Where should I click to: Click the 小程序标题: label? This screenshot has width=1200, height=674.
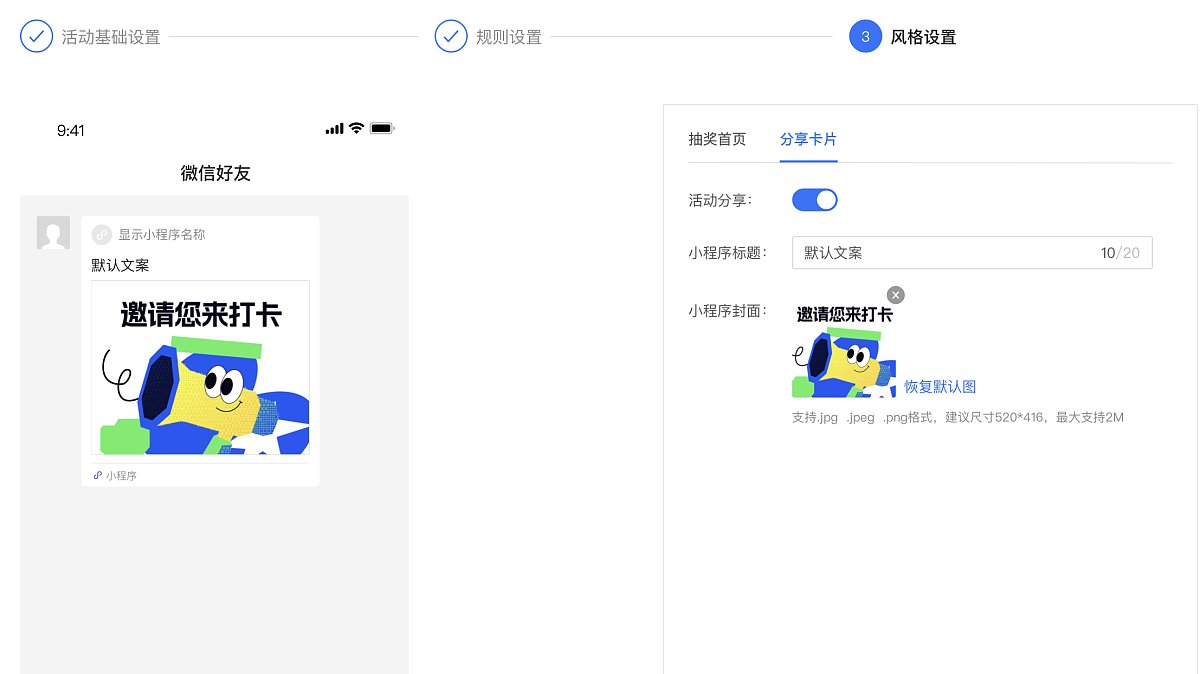(x=728, y=253)
